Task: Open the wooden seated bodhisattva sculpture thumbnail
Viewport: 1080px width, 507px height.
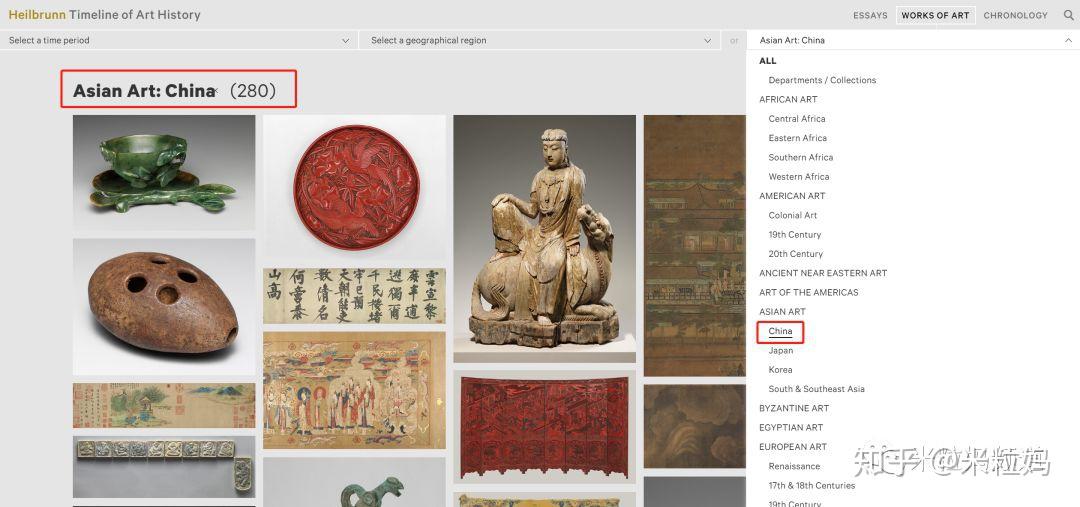Action: pos(544,238)
